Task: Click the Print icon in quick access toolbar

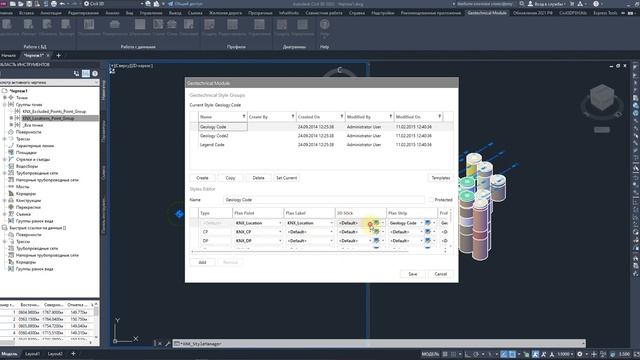Action: (53, 4)
